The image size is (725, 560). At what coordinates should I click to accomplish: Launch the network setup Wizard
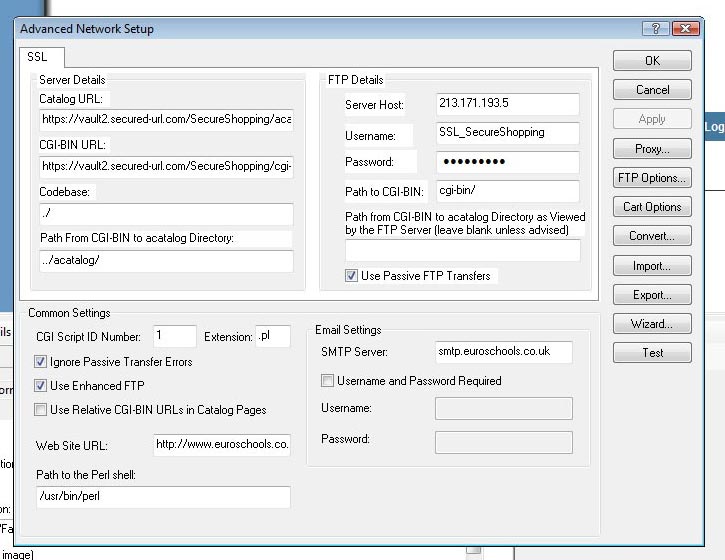coord(652,324)
